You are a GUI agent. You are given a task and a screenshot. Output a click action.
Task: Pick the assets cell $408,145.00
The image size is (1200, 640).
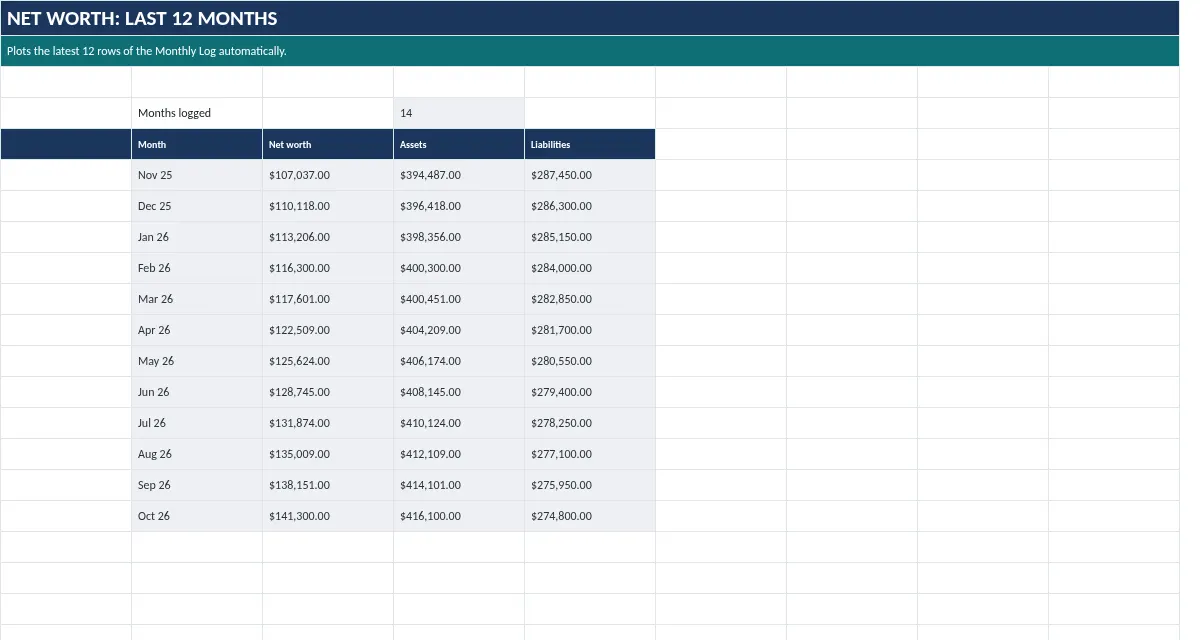point(459,392)
